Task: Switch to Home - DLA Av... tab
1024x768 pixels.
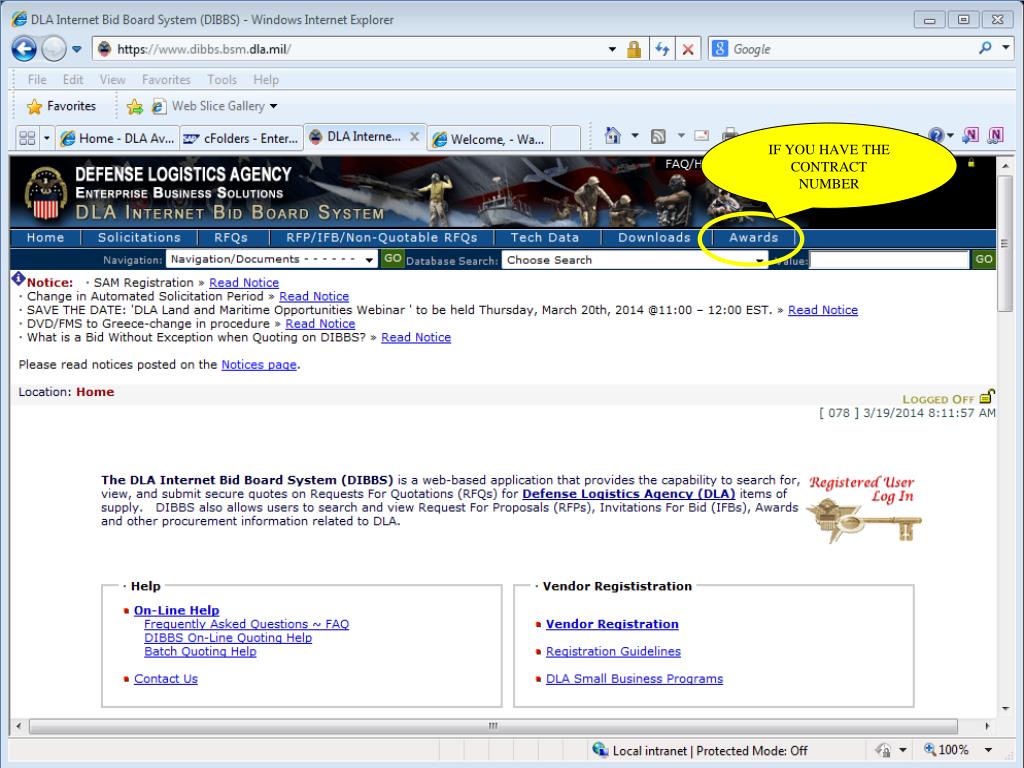Action: click(x=118, y=138)
